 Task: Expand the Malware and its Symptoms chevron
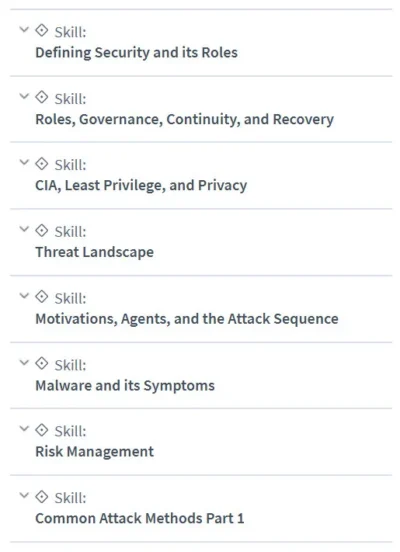point(24,362)
